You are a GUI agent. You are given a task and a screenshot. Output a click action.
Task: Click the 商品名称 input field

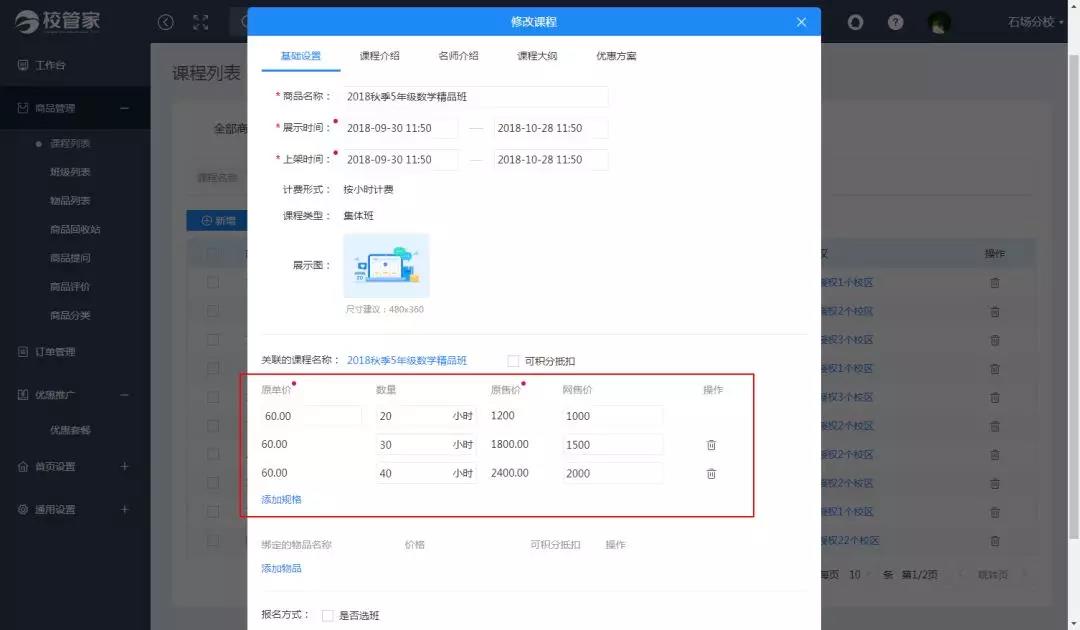coord(474,97)
